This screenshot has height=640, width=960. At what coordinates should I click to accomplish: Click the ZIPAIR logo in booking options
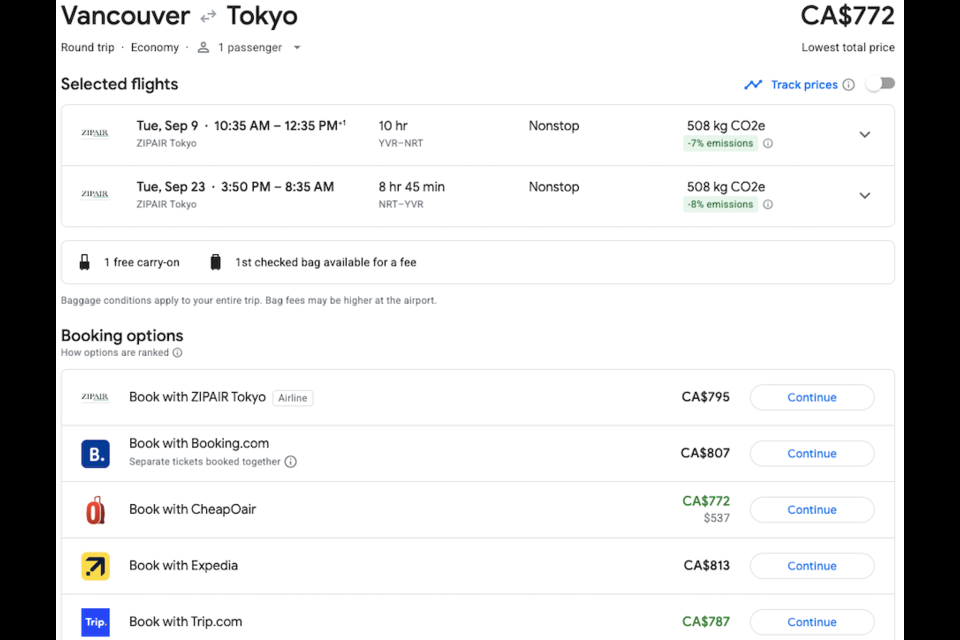(95, 397)
